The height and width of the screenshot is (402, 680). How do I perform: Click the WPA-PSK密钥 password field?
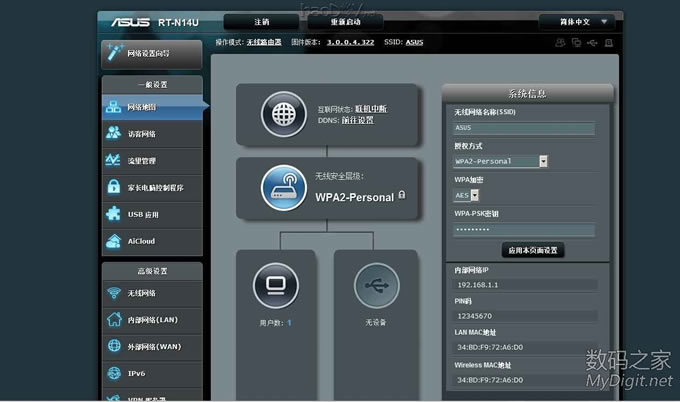(x=523, y=229)
